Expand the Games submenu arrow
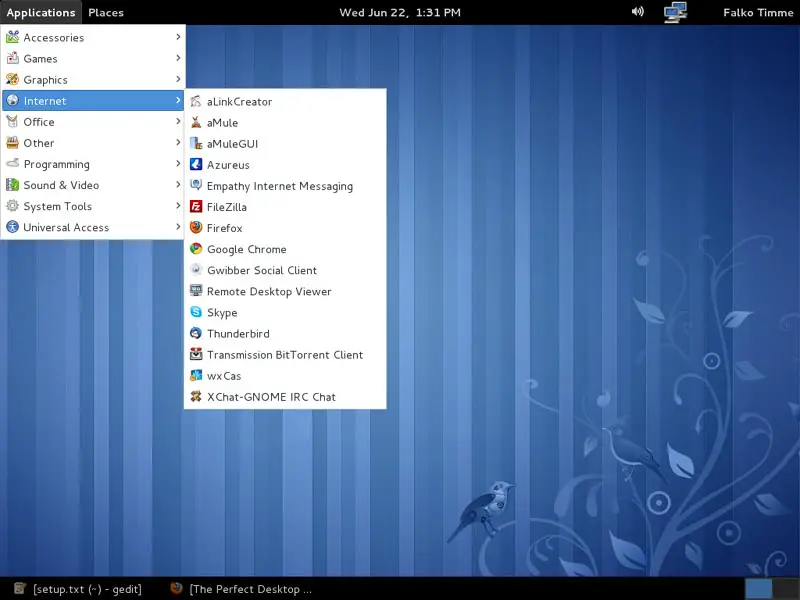 pyautogui.click(x=178, y=58)
